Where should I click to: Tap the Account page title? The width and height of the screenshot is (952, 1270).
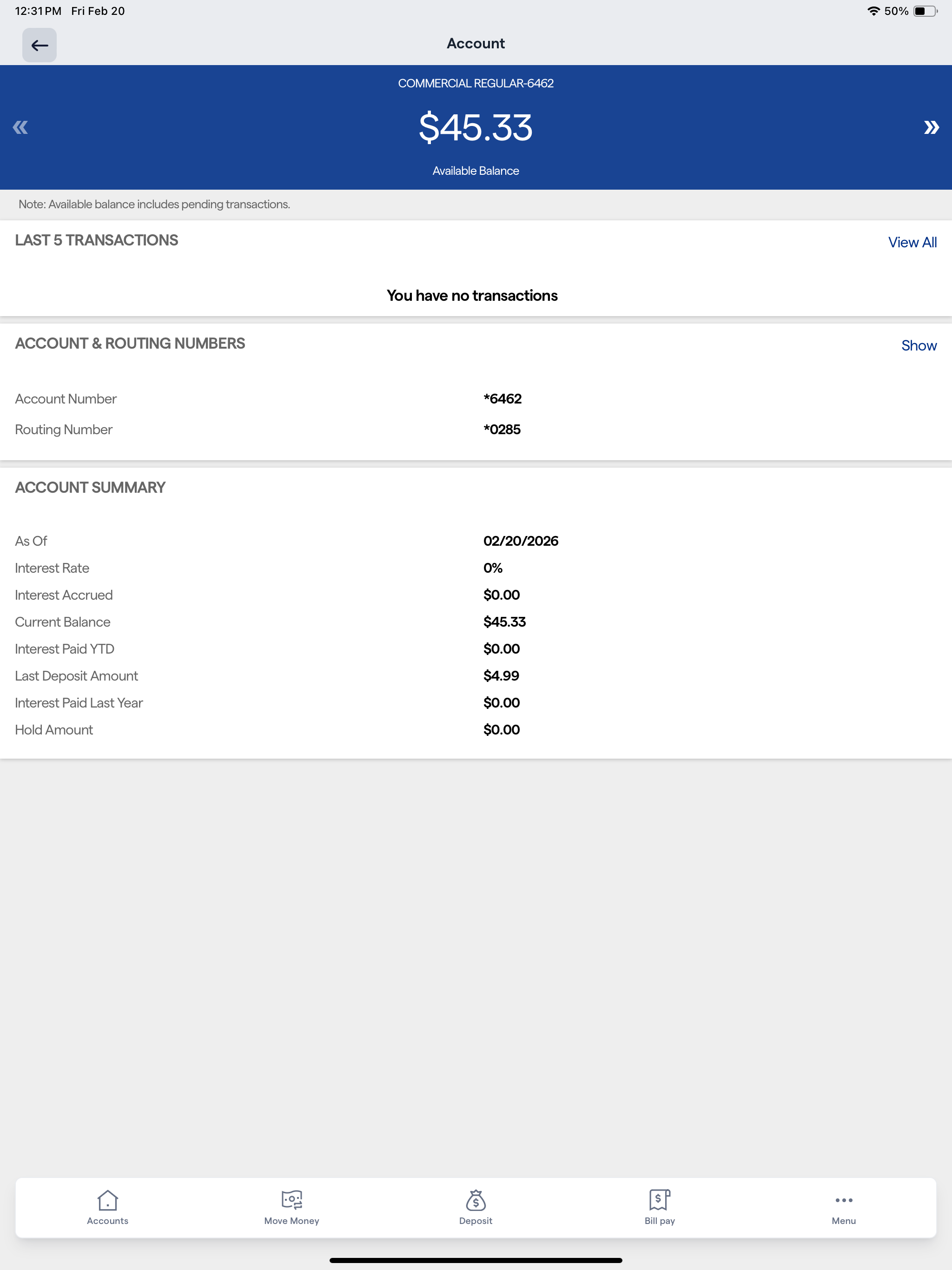[x=476, y=44]
